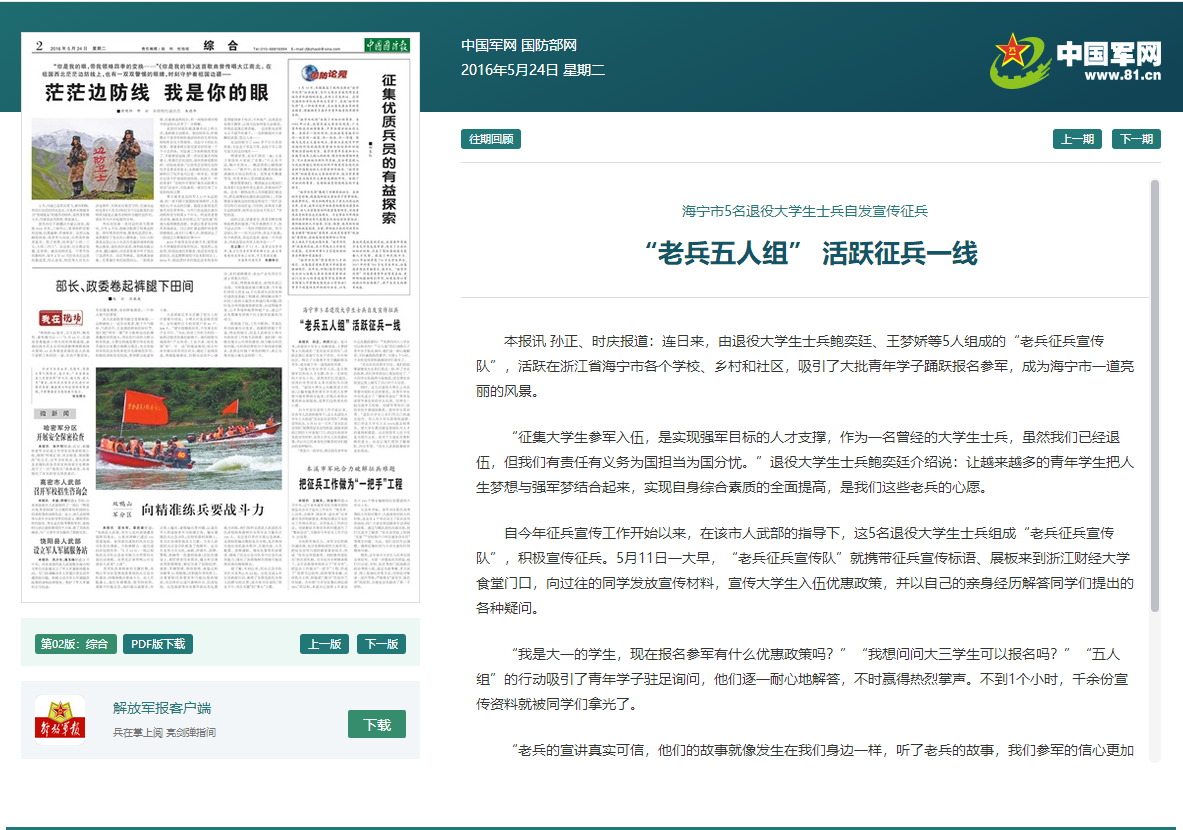Screen dimensions: 1183x830
Task: Click the 国防论苑 column logo
Action: coord(324,73)
